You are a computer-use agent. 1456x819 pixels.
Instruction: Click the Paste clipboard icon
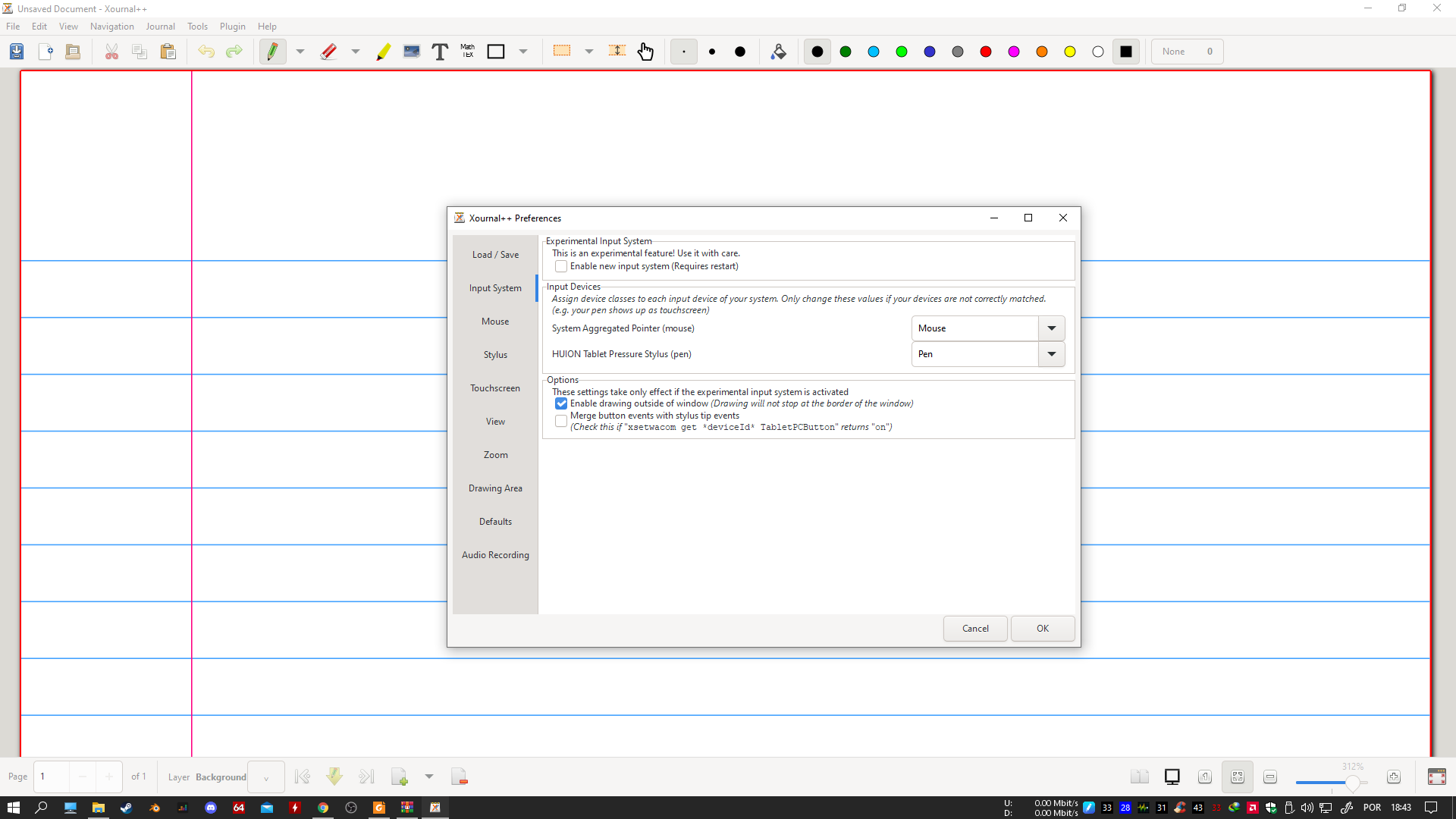tap(168, 52)
